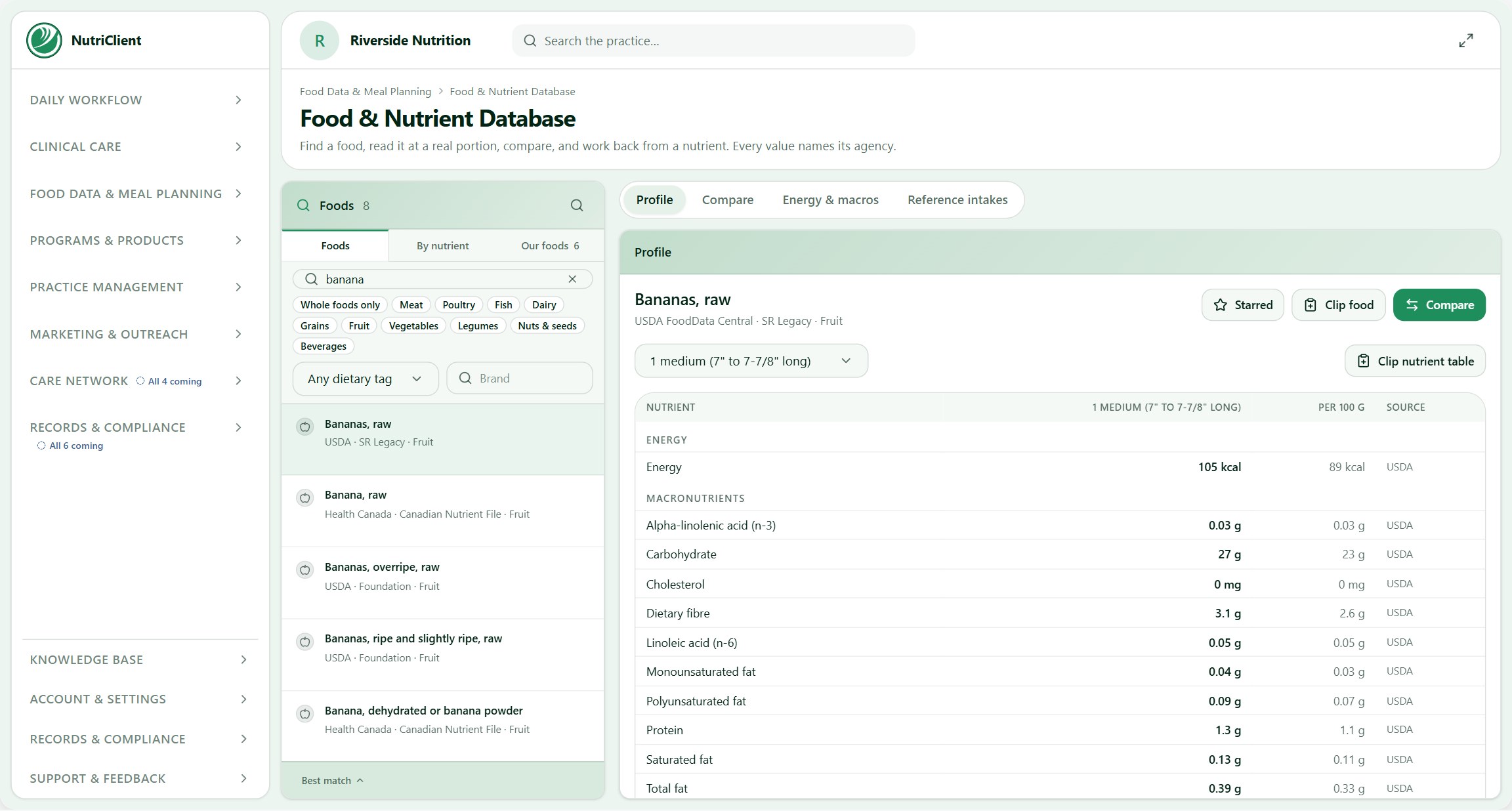
Task: Toggle the Poultry filter chip
Action: [x=459, y=304]
